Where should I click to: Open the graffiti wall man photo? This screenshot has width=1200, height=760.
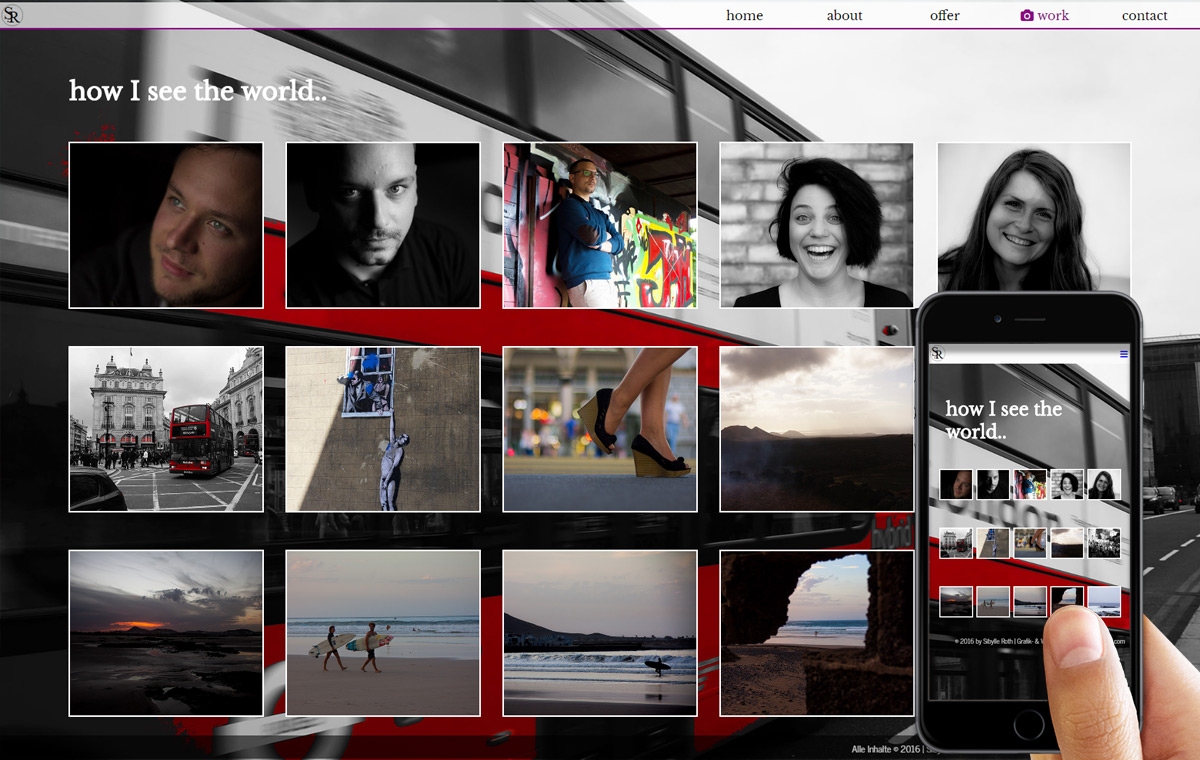coord(600,225)
